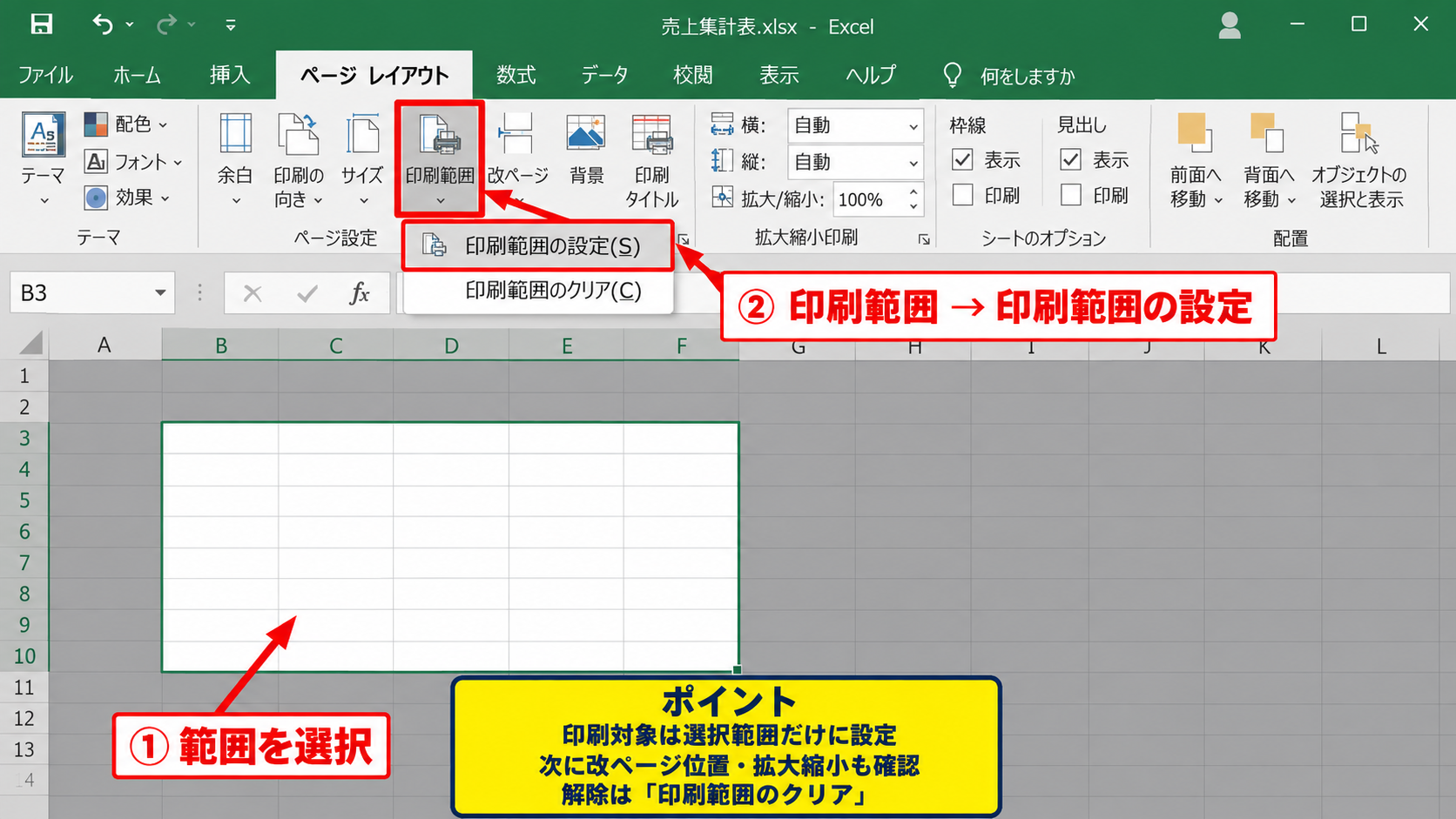Select row 1 header
The height and width of the screenshot is (819, 1456).
[24, 376]
